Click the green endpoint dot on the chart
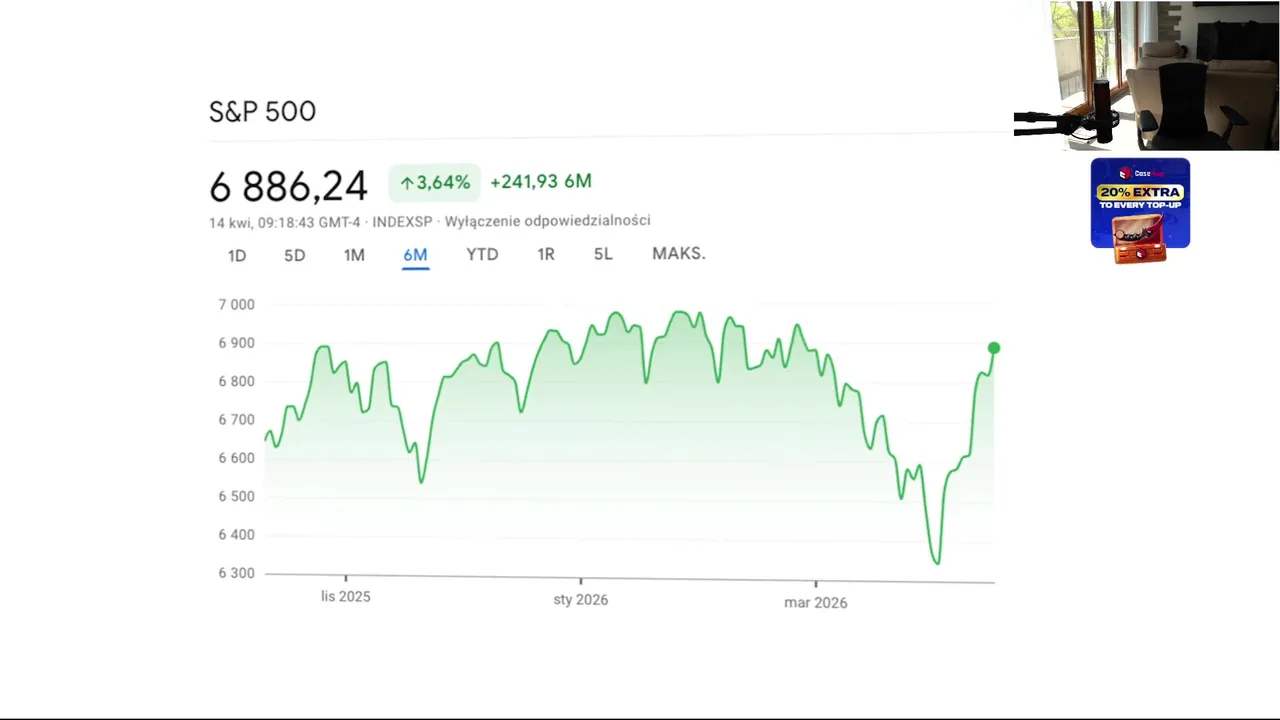The image size is (1280, 720). pyautogui.click(x=993, y=348)
